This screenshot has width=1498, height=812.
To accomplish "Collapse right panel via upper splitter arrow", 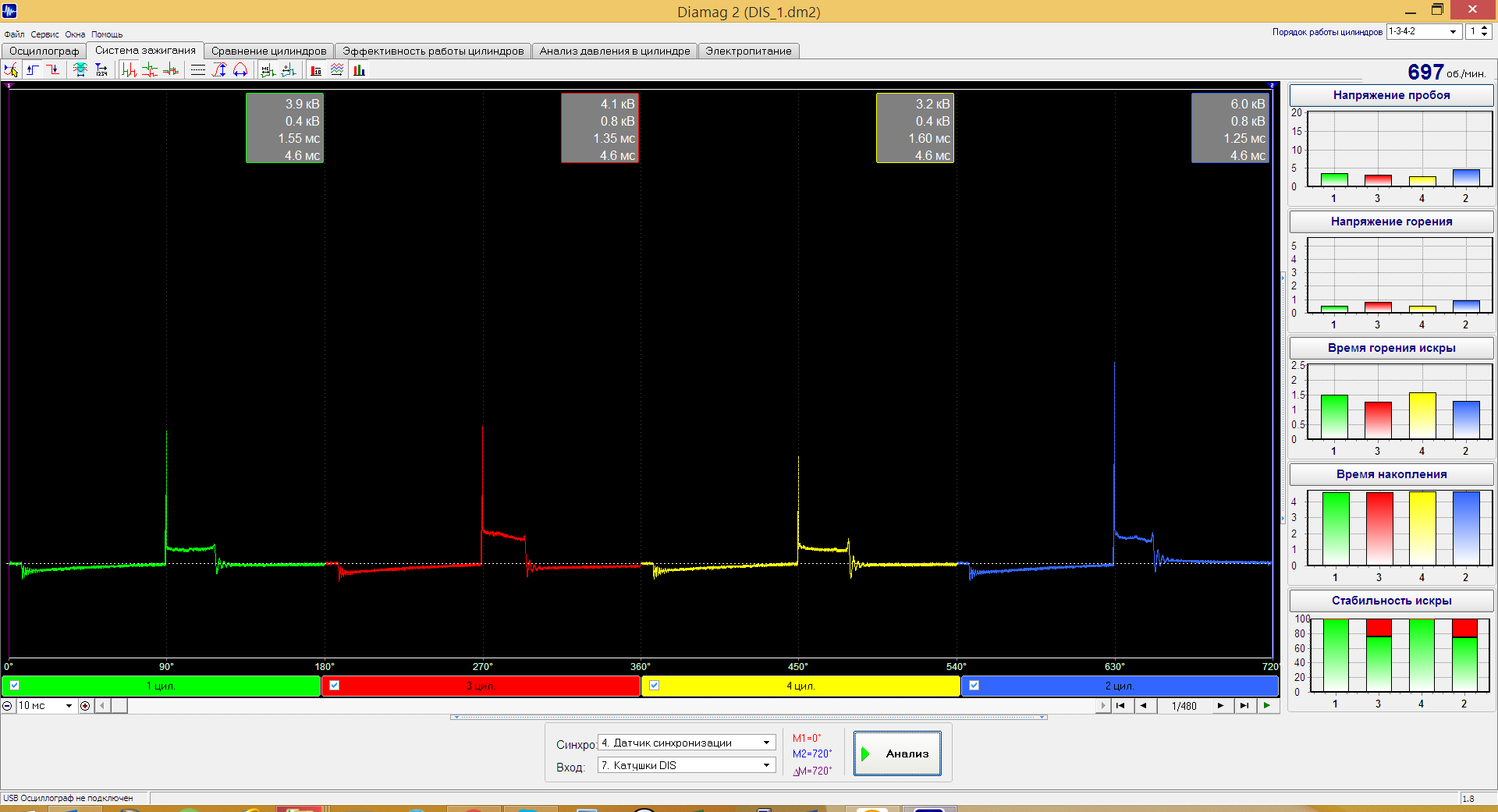I will (1283, 277).
